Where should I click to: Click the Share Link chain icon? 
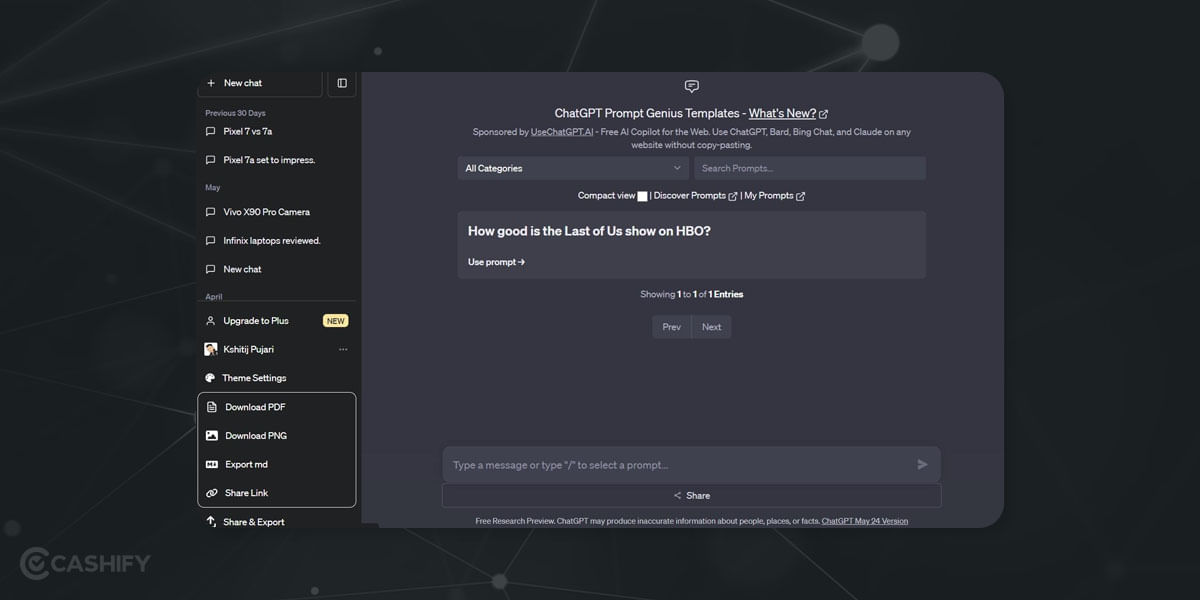[212, 493]
